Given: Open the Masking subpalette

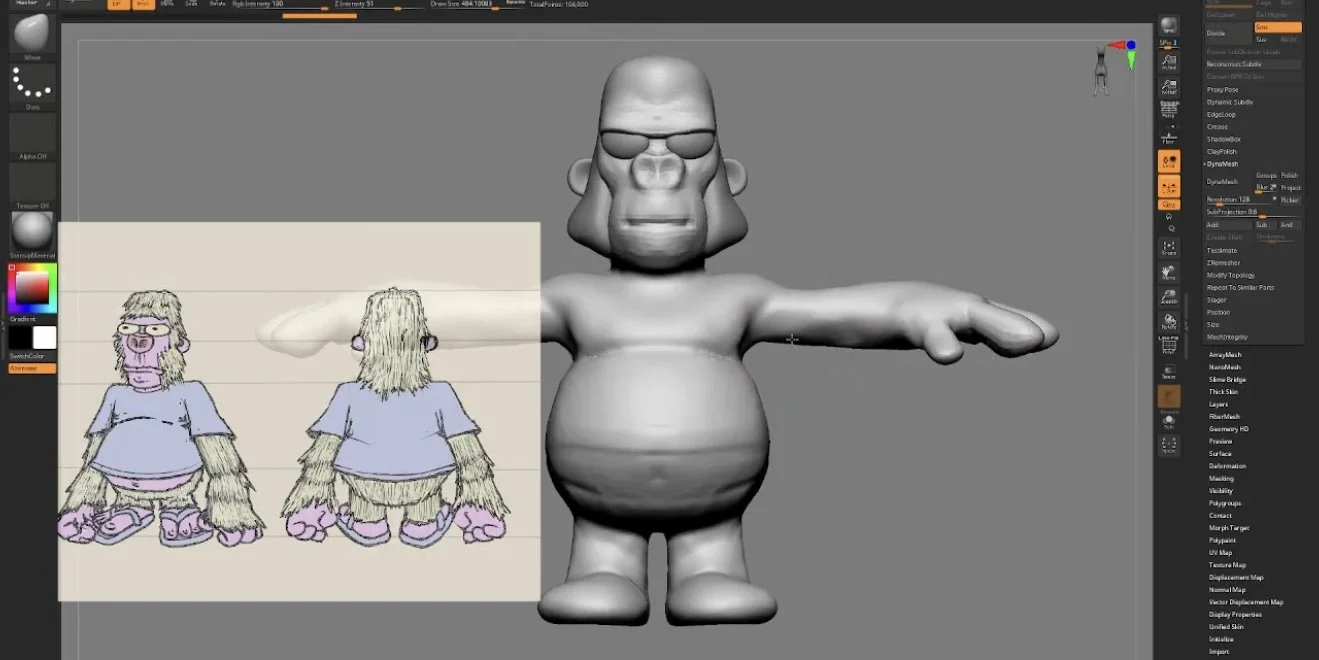Looking at the screenshot, I should click(x=1221, y=478).
